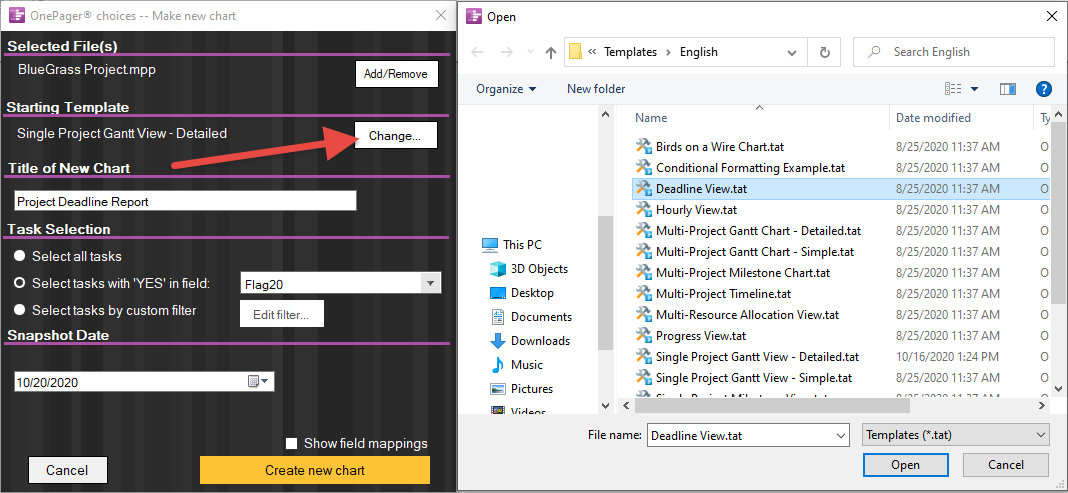Go back in the Open dialog
This screenshot has width=1068, height=493.
coord(477,52)
